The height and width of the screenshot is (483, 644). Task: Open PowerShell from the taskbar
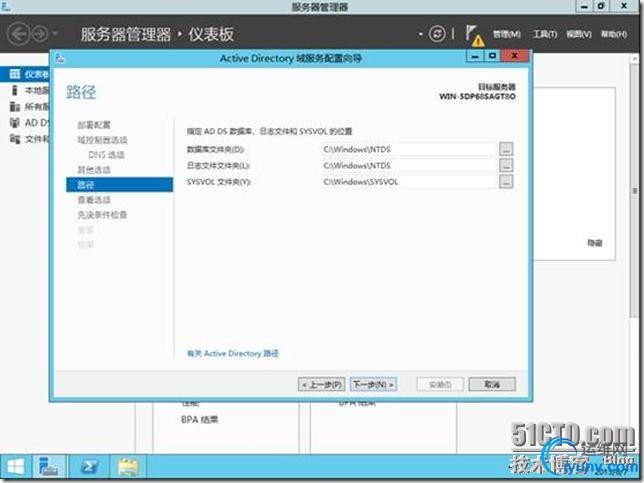pos(89,467)
